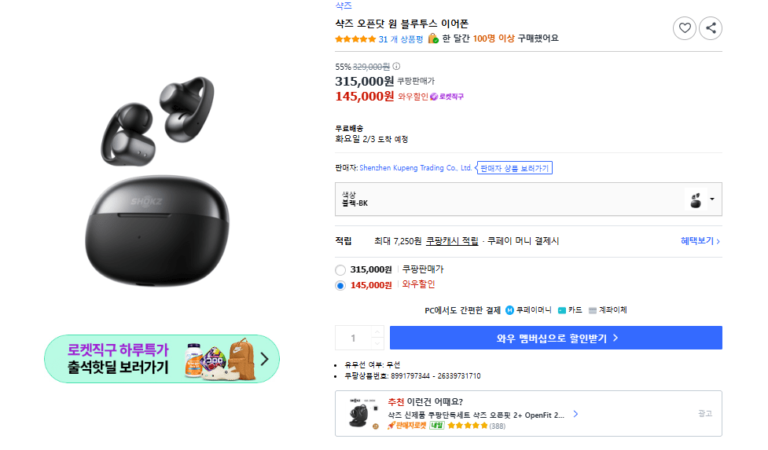Click the 샥즈 brand link
Viewport: 768px width, 450px height.
tap(343, 5)
